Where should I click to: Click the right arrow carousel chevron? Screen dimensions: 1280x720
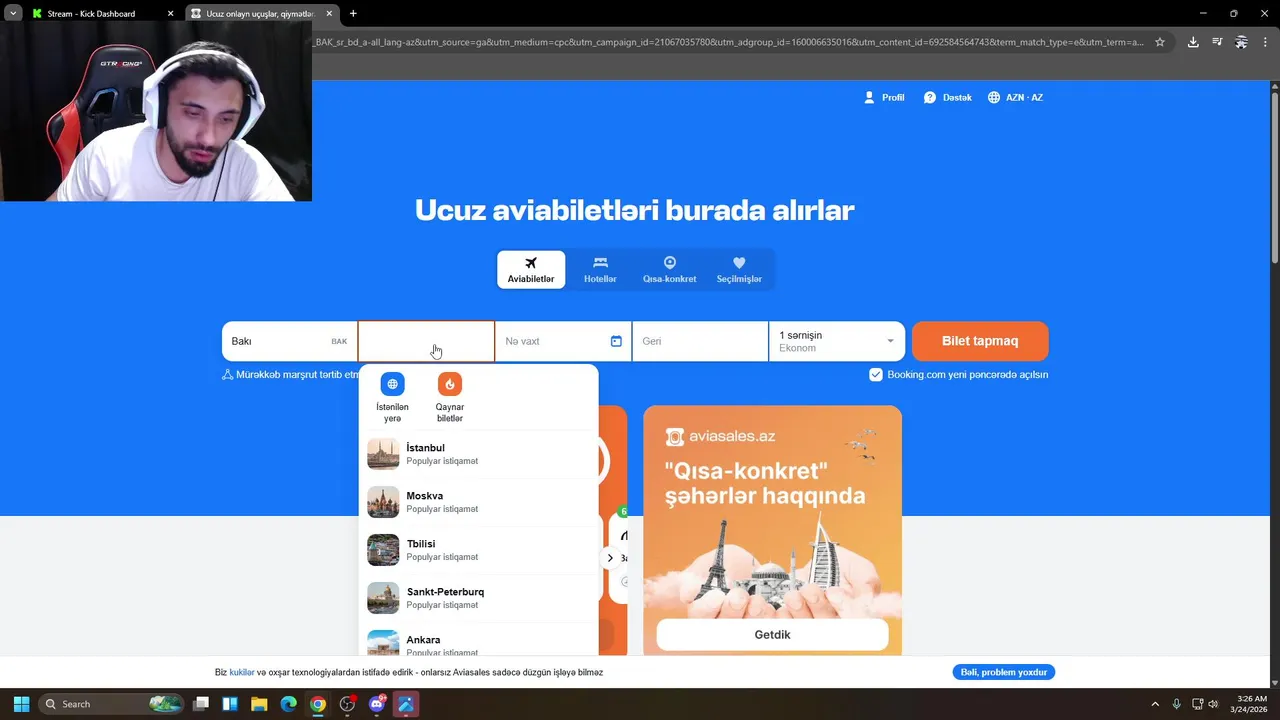[610, 558]
